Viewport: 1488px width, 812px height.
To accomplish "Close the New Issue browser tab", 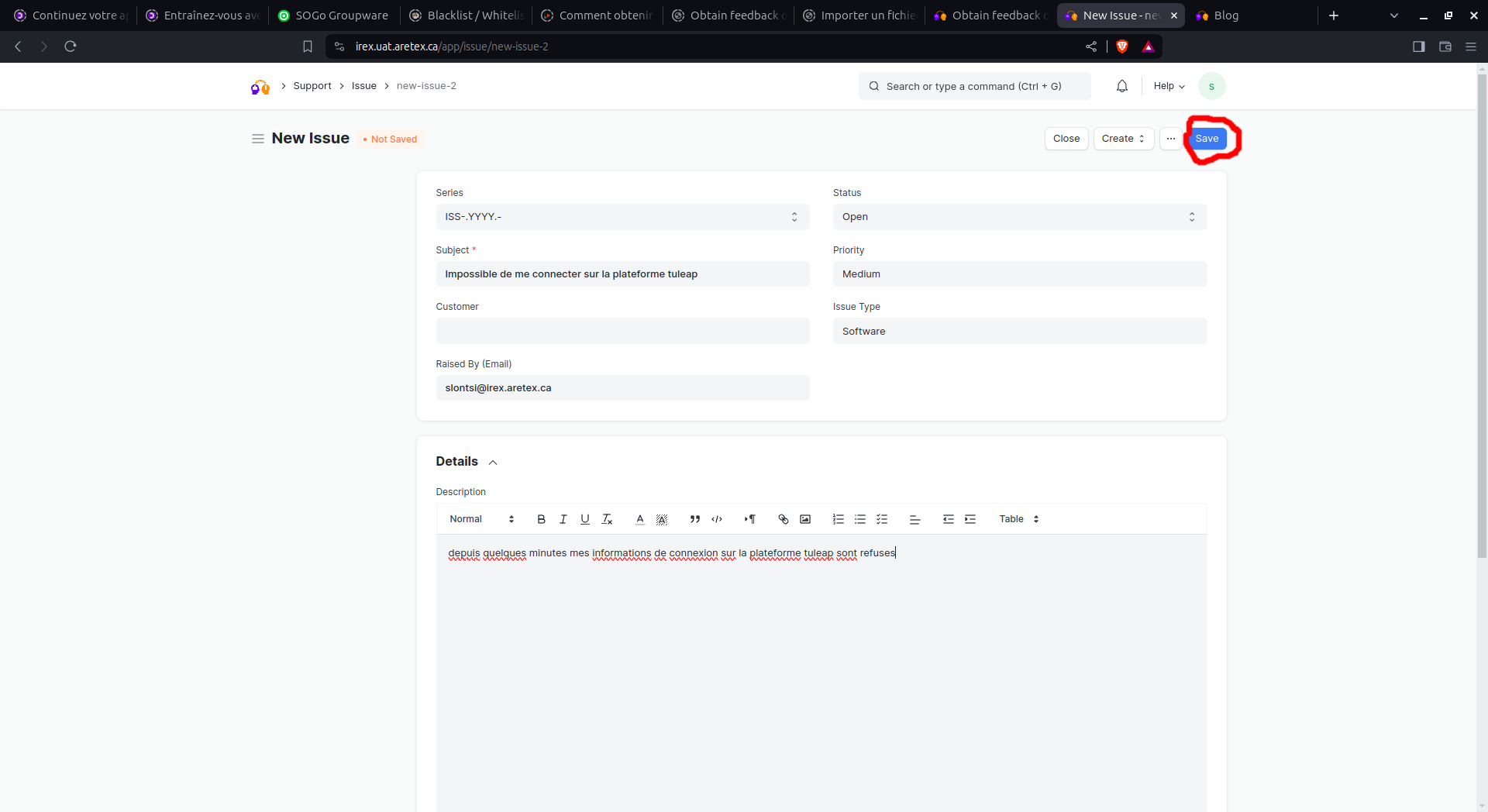I will (x=1173, y=15).
